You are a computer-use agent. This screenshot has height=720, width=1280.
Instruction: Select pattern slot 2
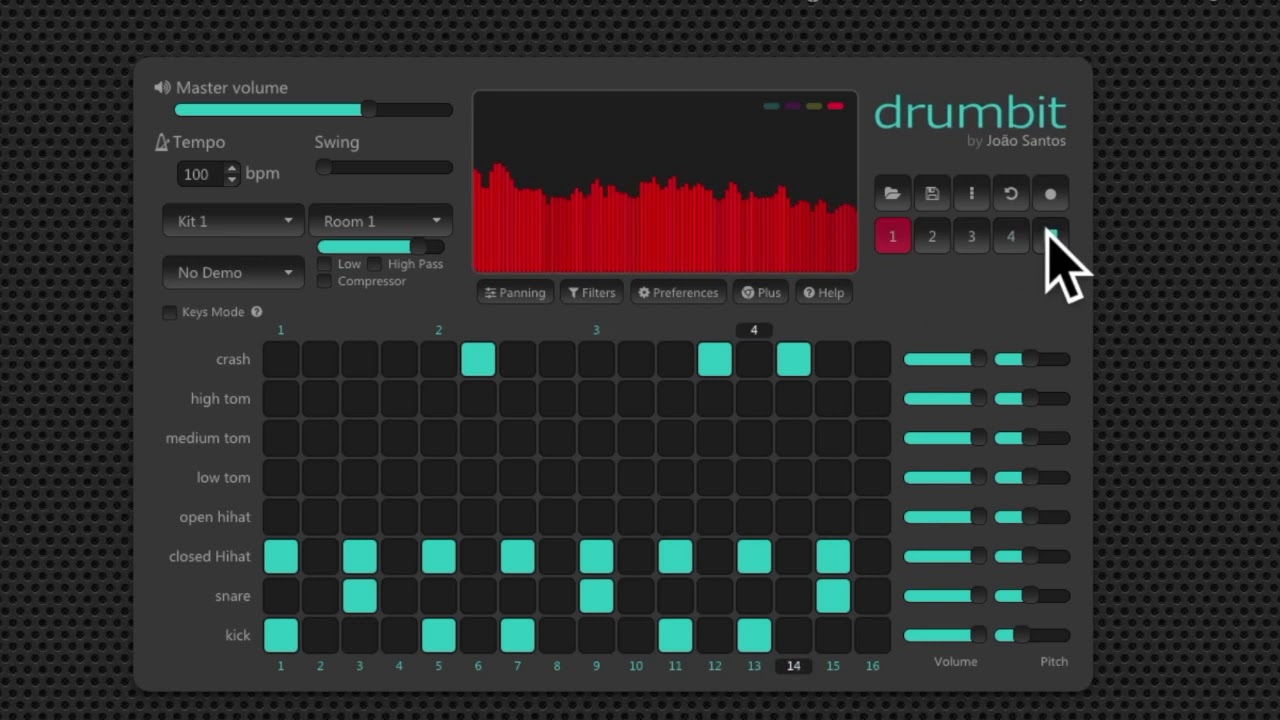coord(932,236)
